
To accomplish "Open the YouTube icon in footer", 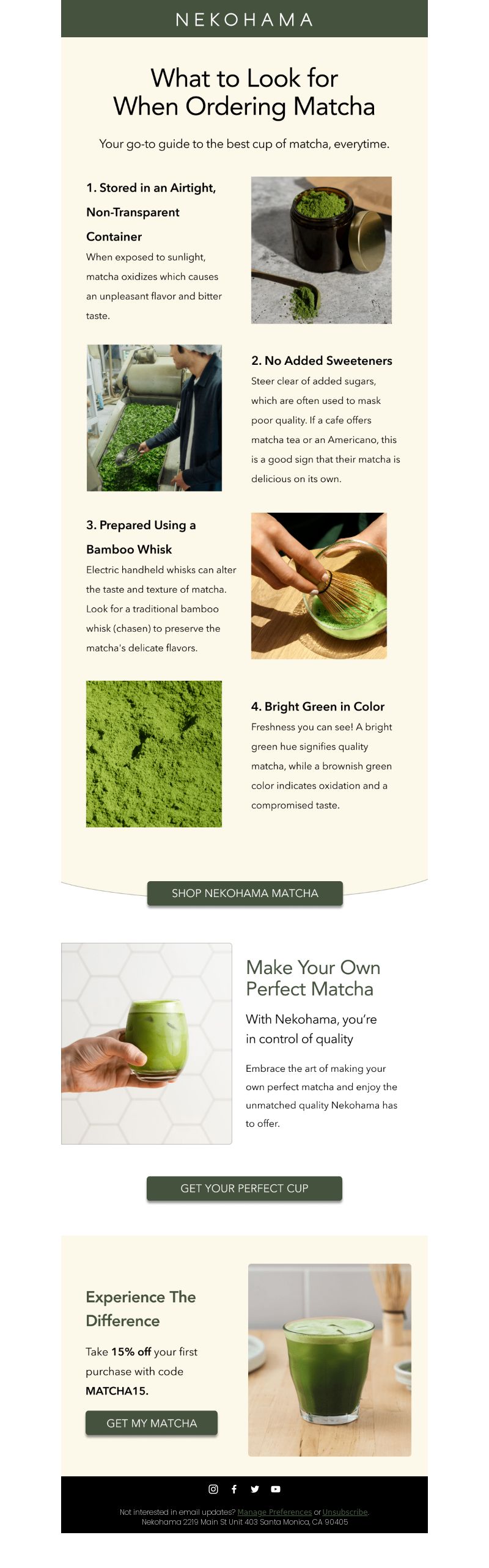I will click(276, 1489).
